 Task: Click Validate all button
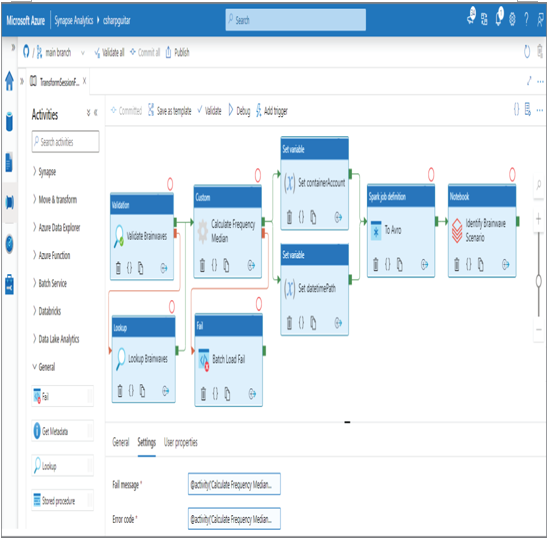pyautogui.click(x=110, y=53)
